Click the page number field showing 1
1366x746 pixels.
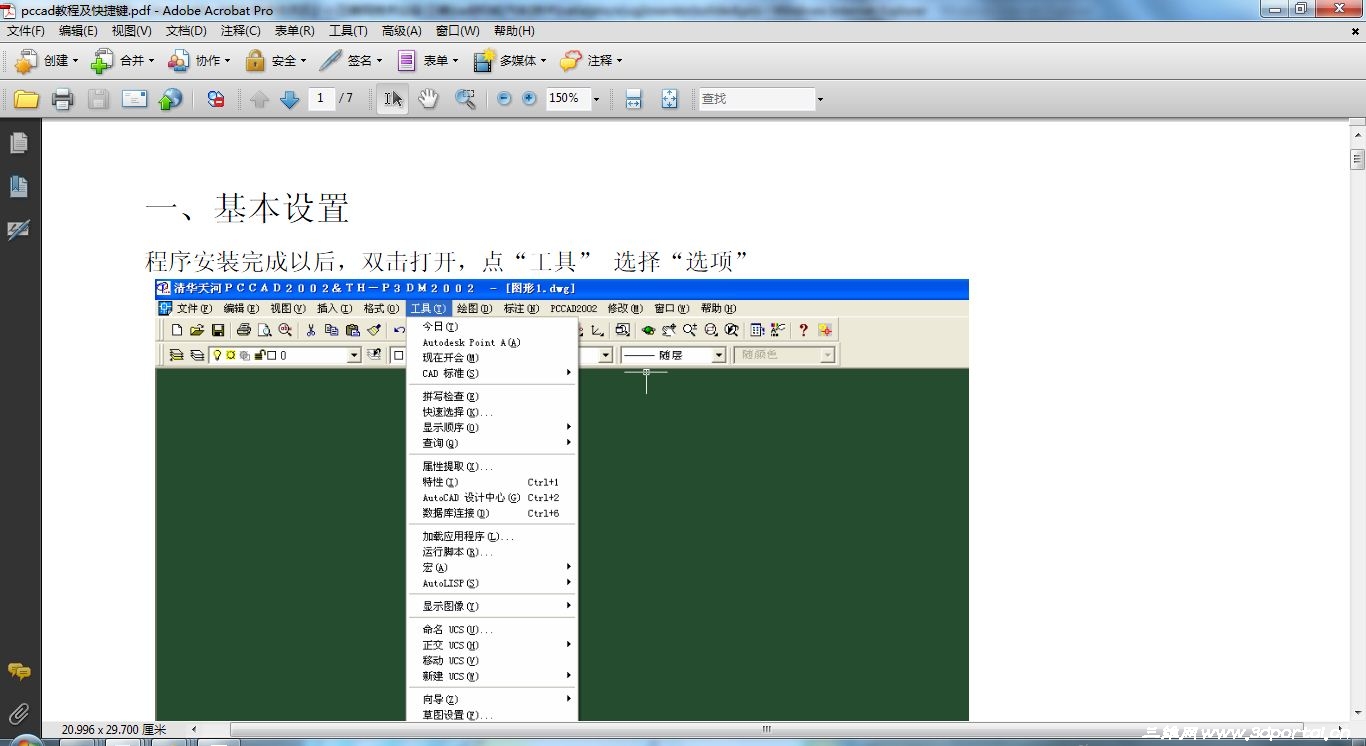[321, 98]
